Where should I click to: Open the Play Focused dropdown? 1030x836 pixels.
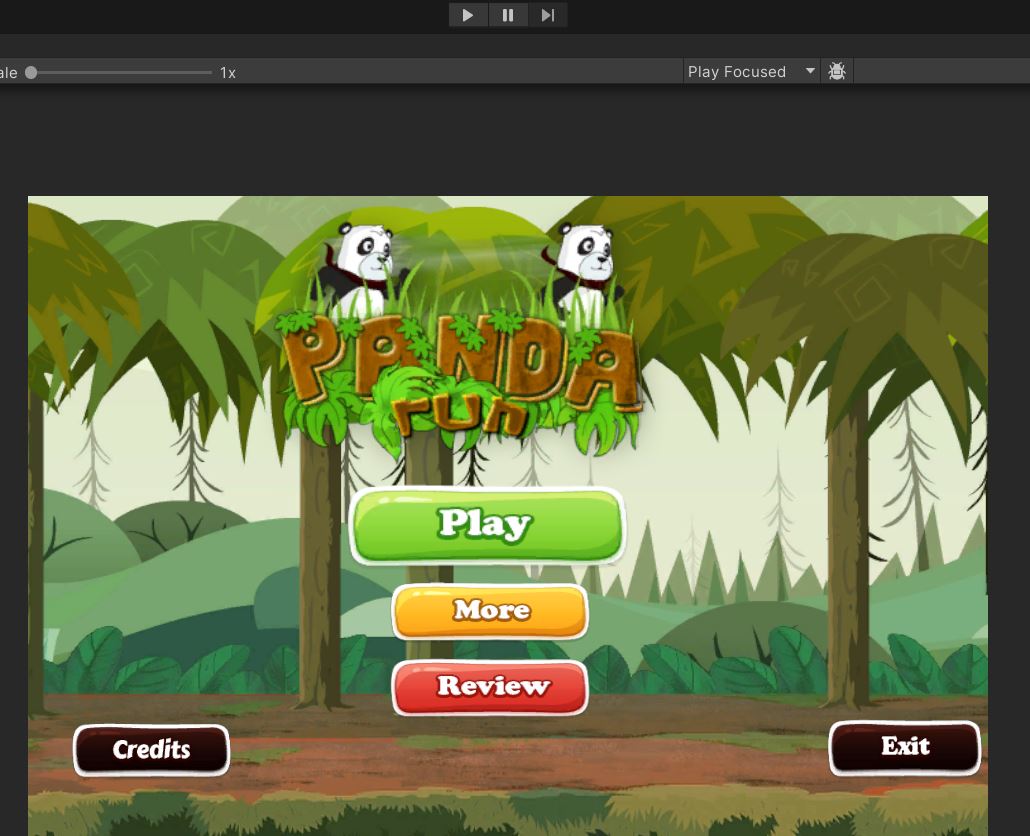pyautogui.click(x=751, y=71)
